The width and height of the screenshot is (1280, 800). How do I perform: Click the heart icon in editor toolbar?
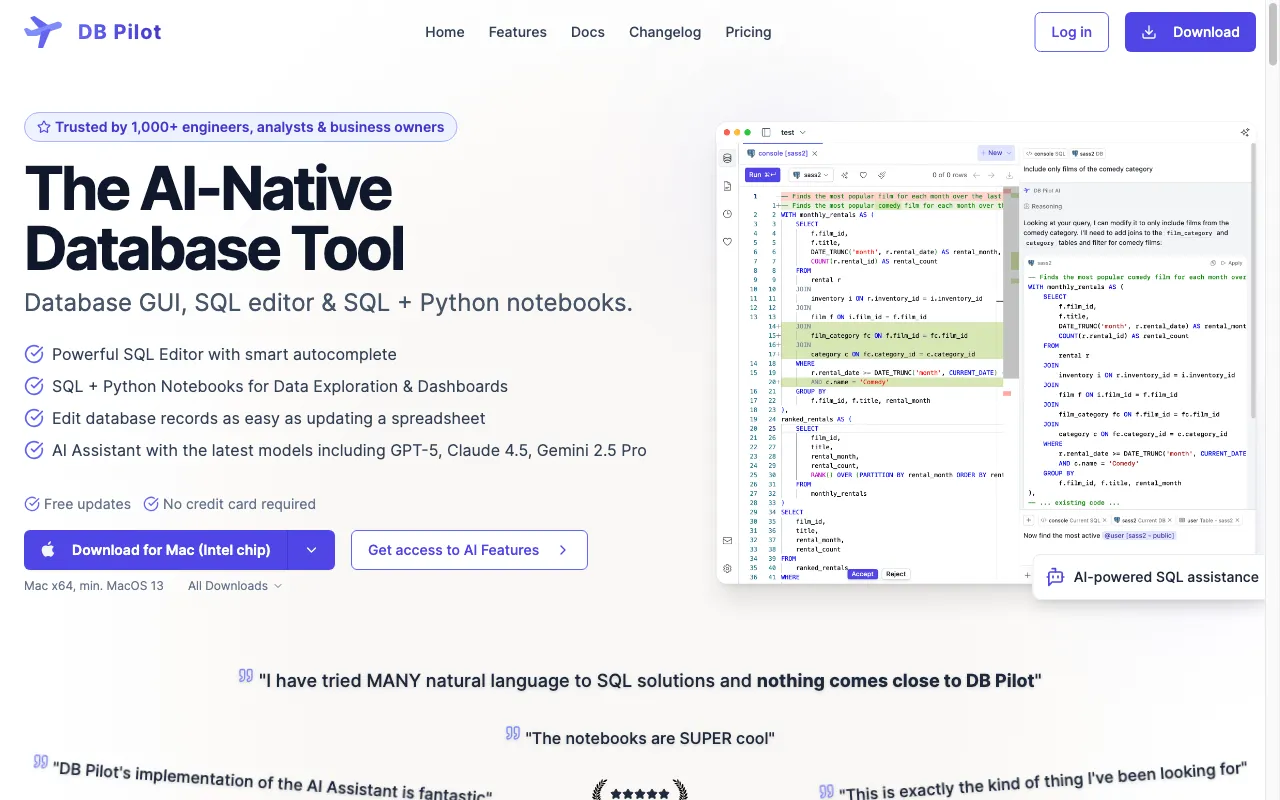pyautogui.click(x=863, y=175)
